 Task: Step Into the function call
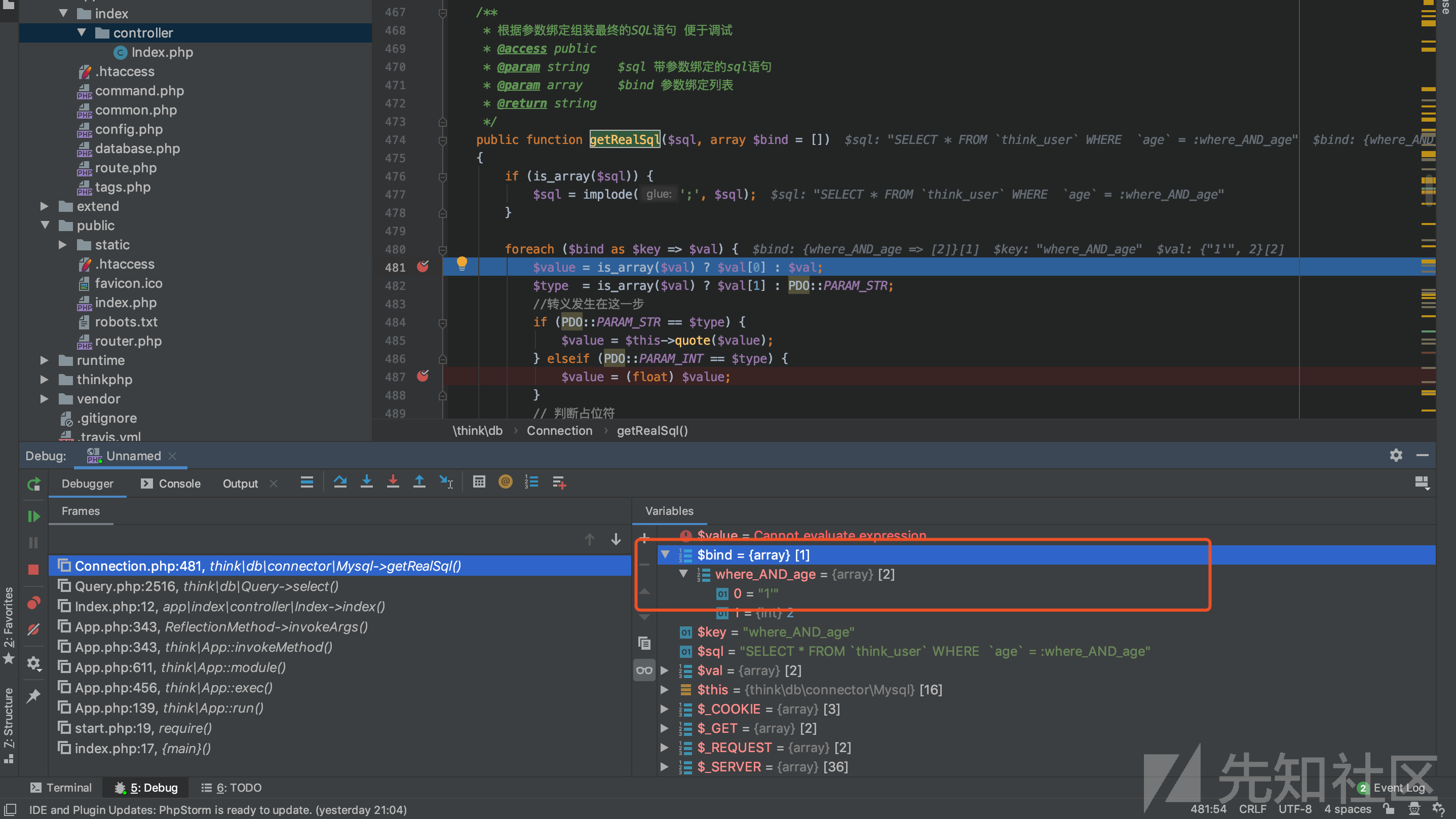click(x=367, y=482)
